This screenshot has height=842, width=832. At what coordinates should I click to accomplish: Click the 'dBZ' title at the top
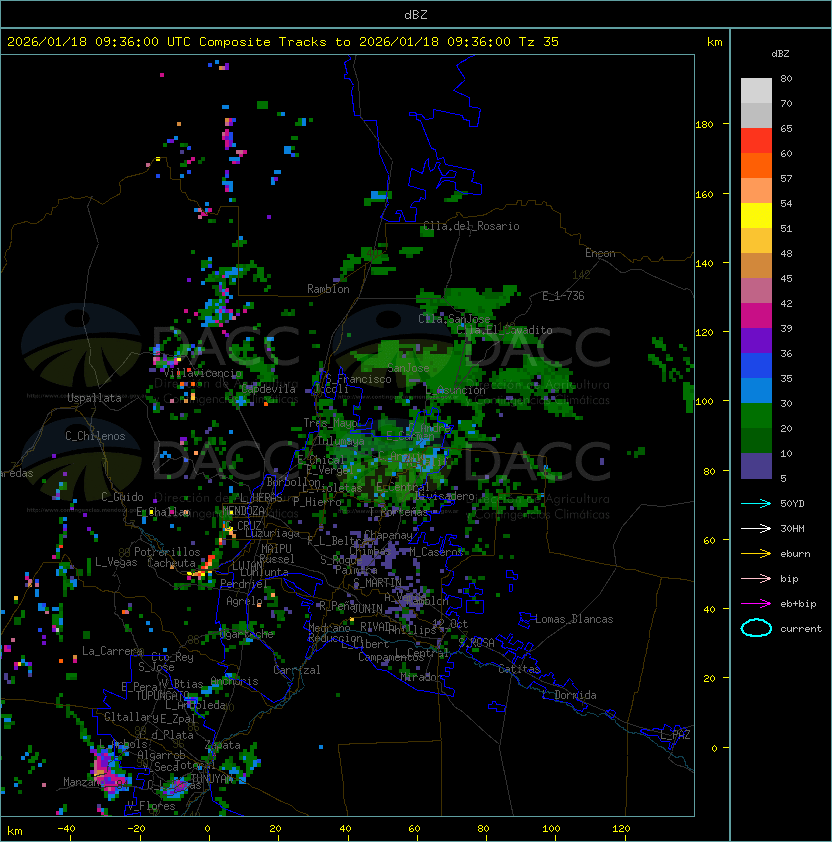[416, 14]
